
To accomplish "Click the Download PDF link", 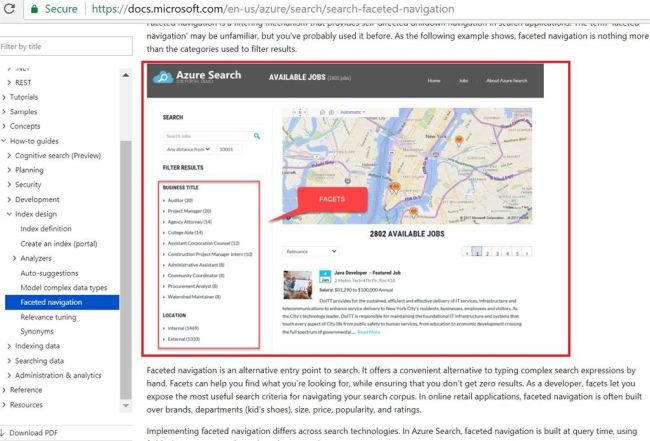I will (33, 433).
